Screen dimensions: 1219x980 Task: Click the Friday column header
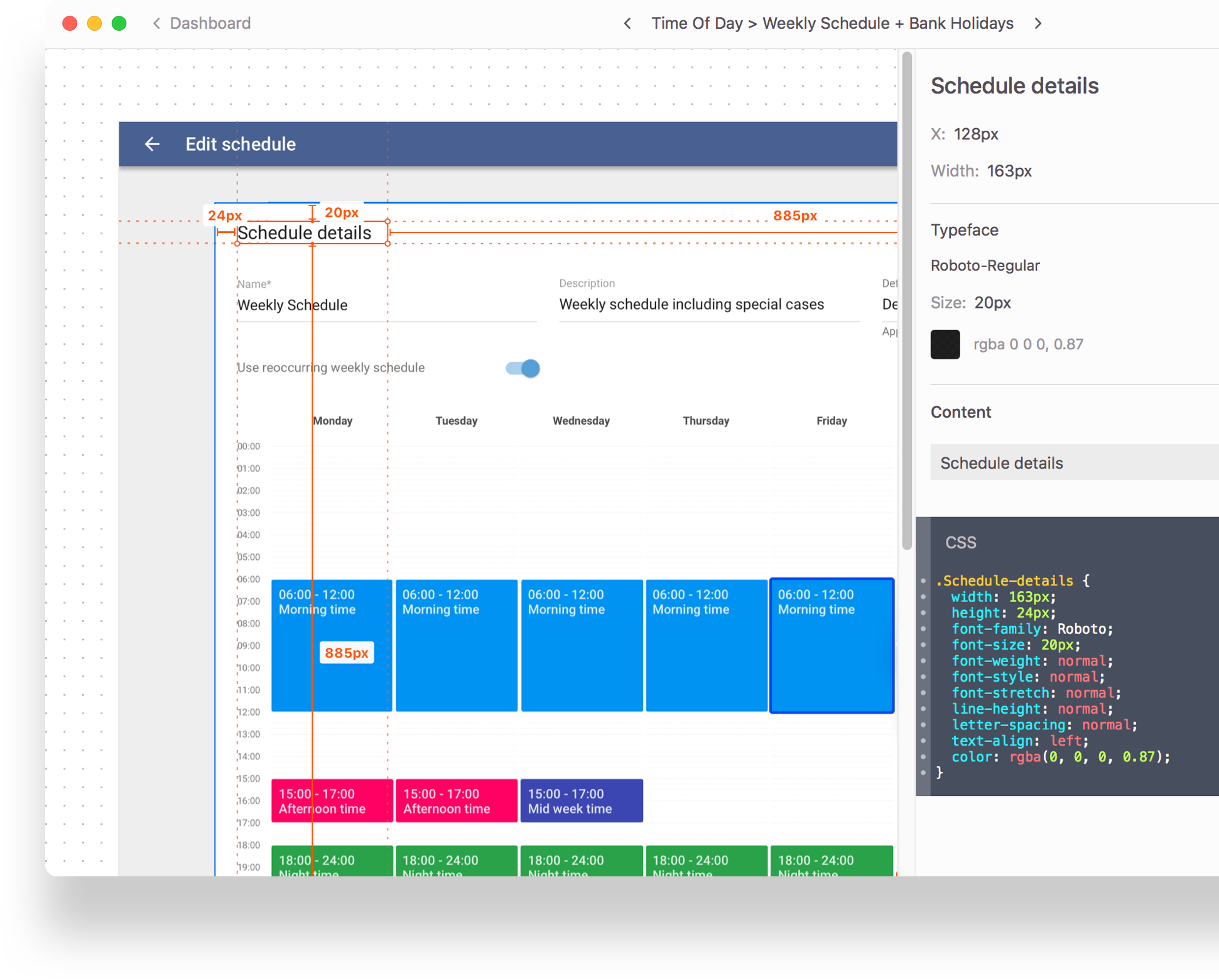[832, 421]
